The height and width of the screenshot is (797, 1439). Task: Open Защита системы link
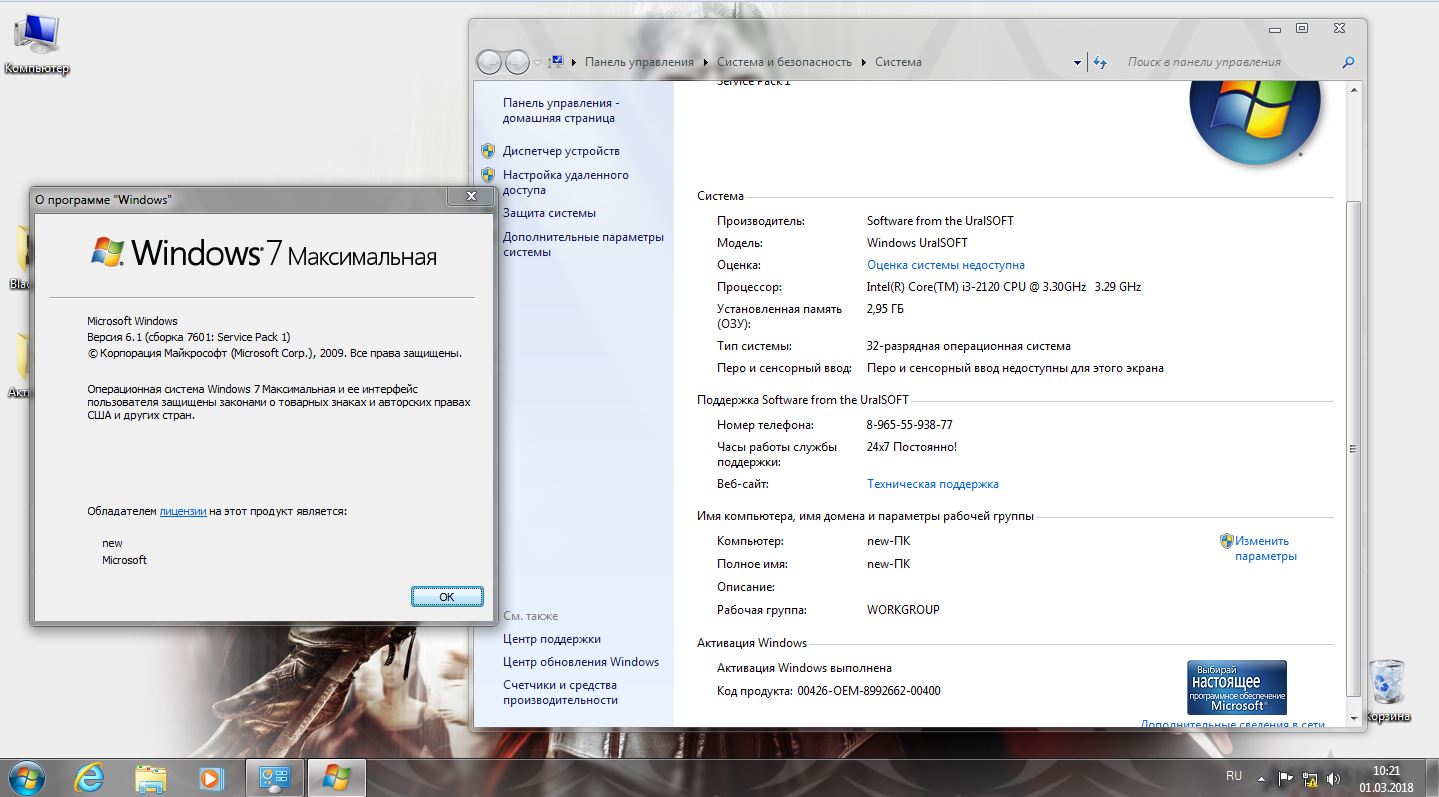[549, 213]
